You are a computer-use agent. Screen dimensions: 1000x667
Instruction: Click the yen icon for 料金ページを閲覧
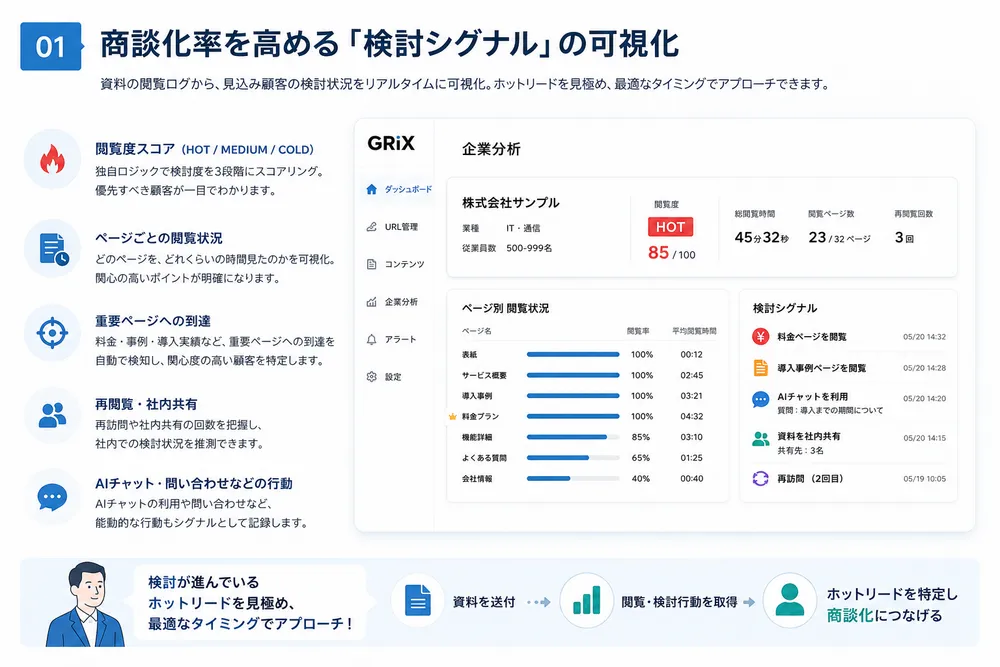pos(760,337)
